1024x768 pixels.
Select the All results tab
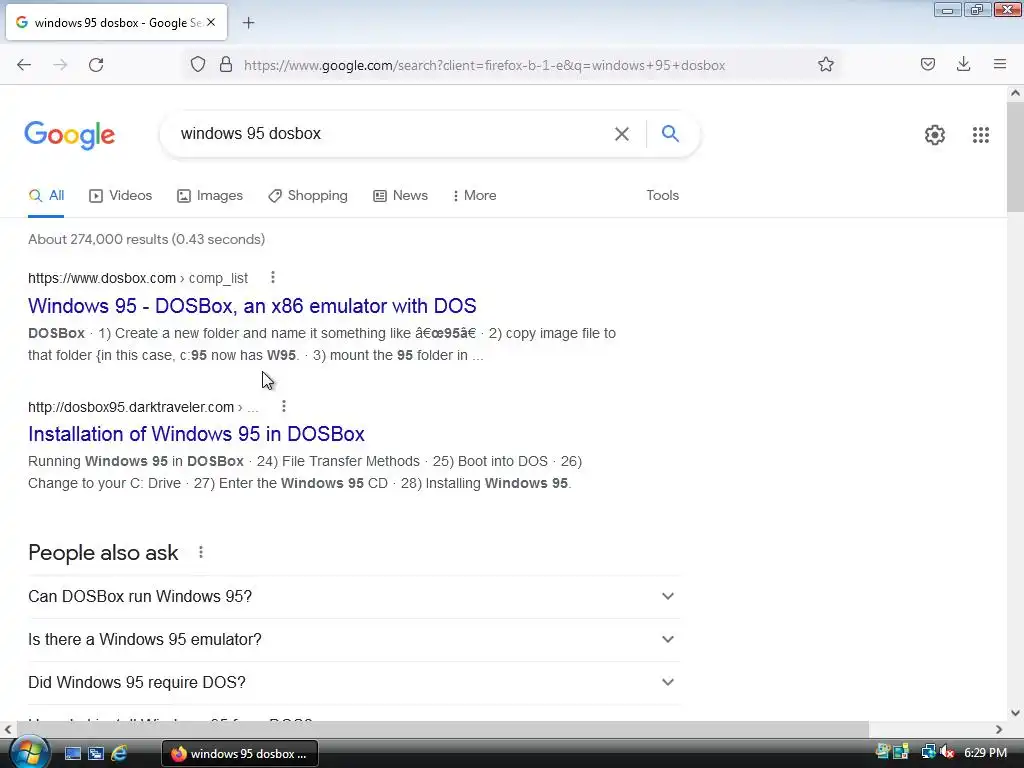(46, 195)
